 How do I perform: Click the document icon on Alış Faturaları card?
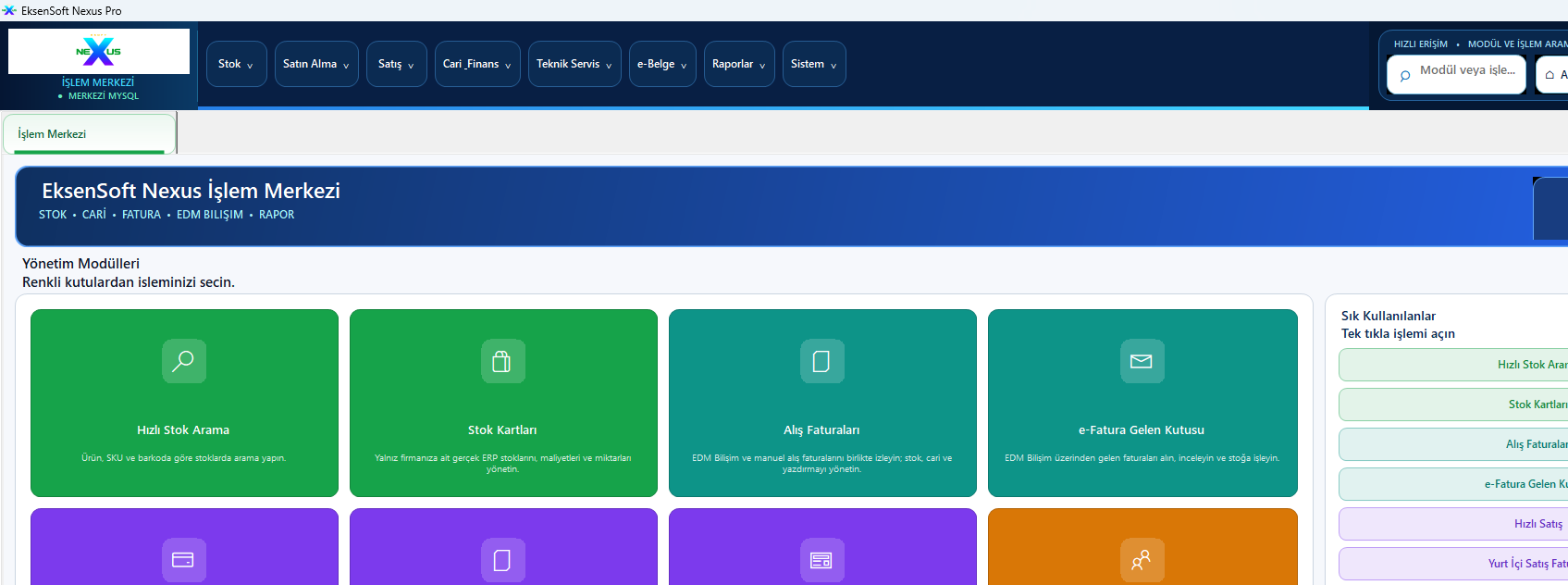pyautogui.click(x=821, y=361)
